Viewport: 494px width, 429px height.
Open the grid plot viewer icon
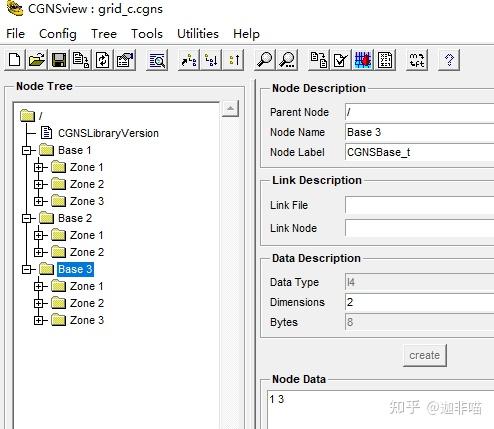(x=363, y=60)
